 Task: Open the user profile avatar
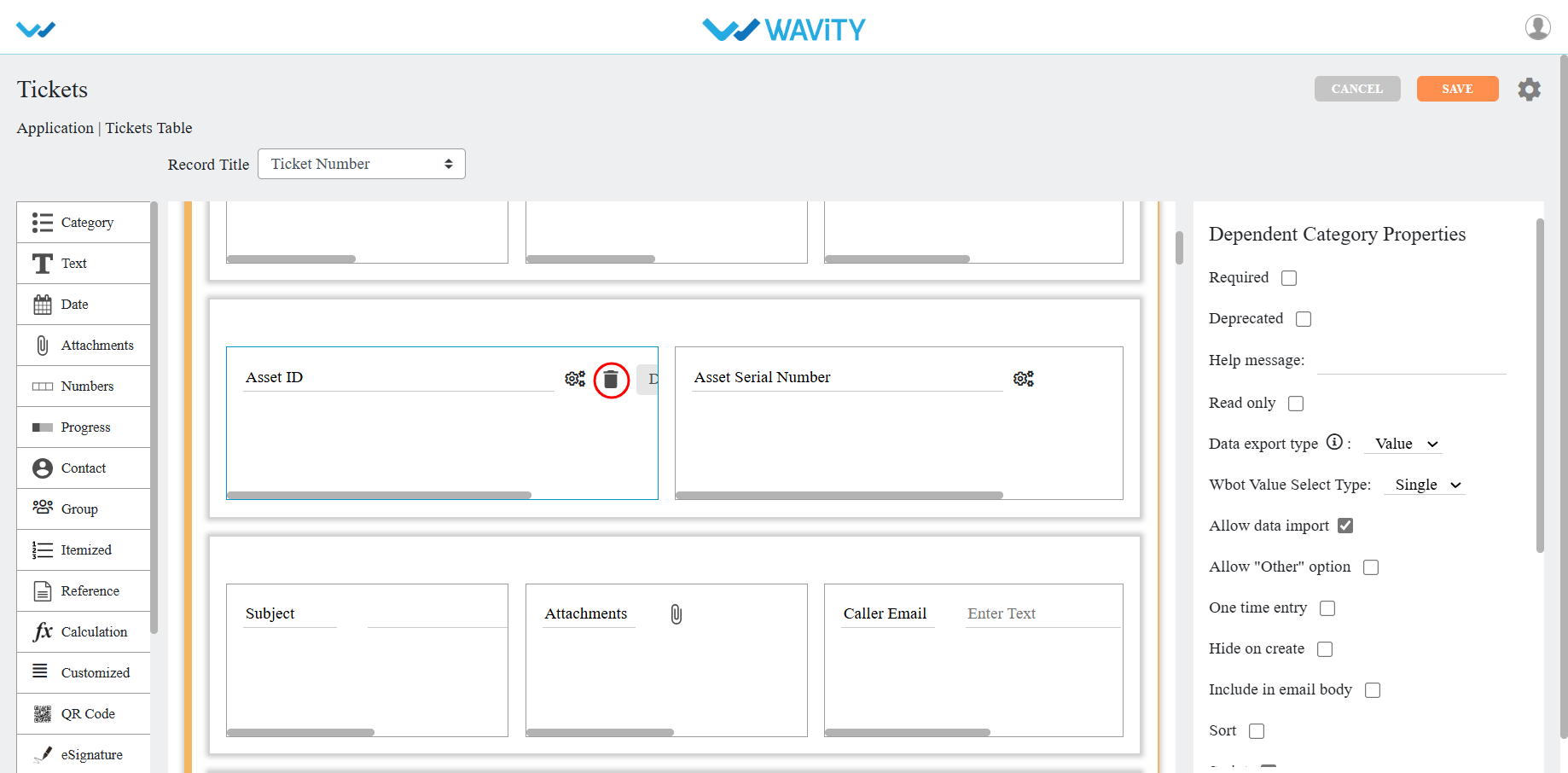tap(1537, 27)
